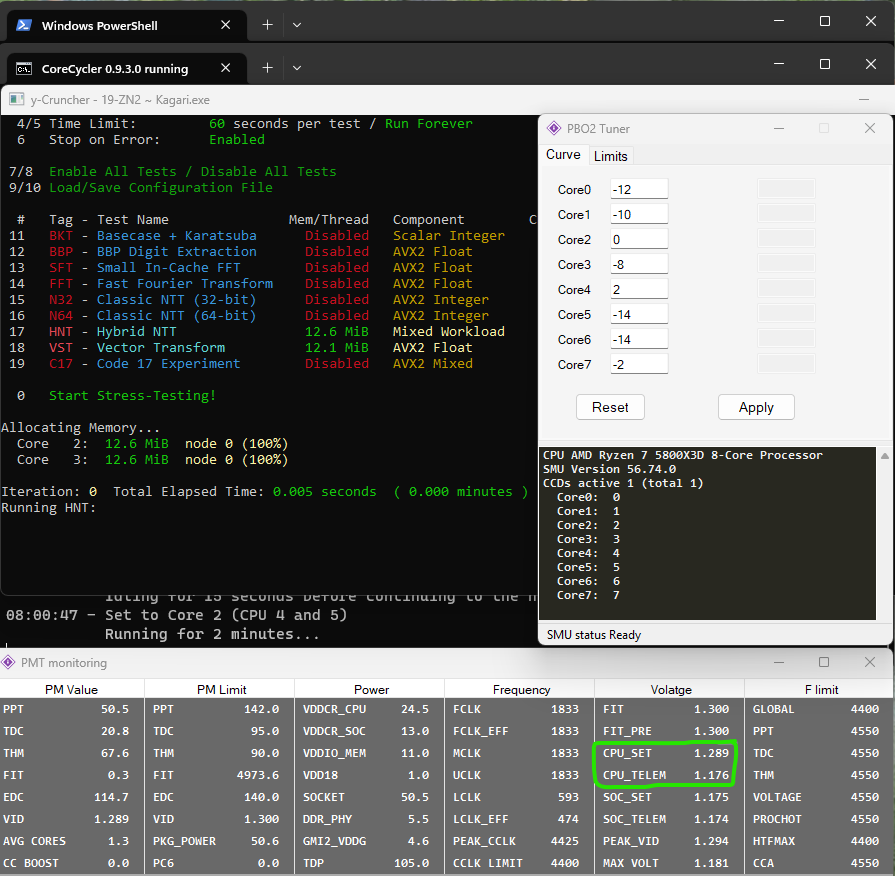Click the Load/Save Configuration File line
Screen dimensions: 895x876
tap(160, 188)
